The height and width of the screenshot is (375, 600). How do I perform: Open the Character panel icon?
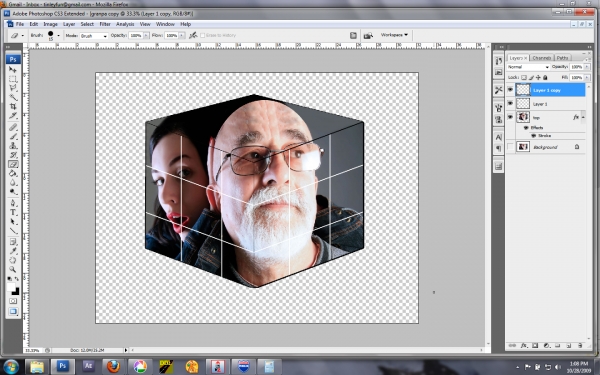498,137
